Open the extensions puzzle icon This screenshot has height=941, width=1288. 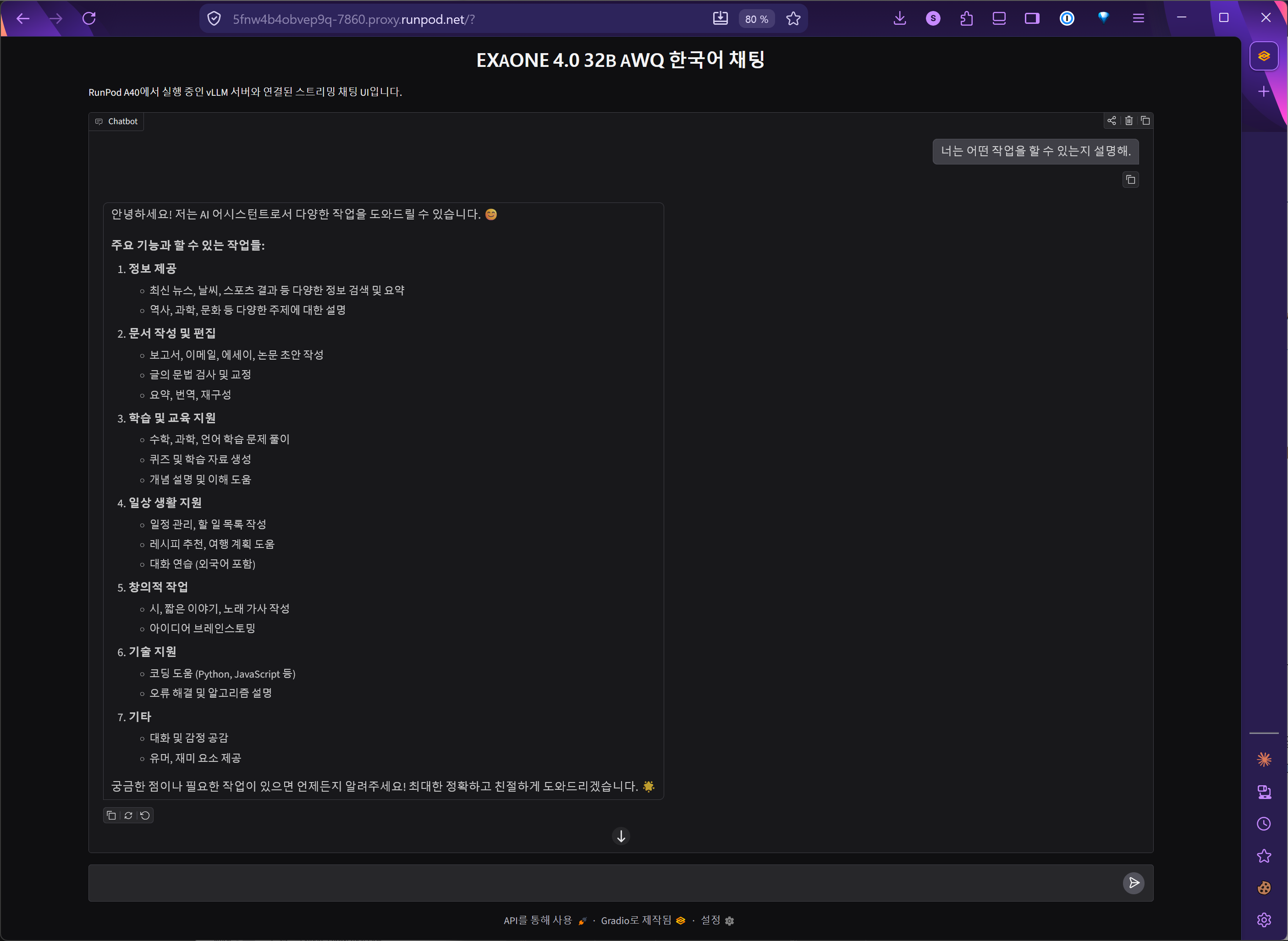click(966, 19)
